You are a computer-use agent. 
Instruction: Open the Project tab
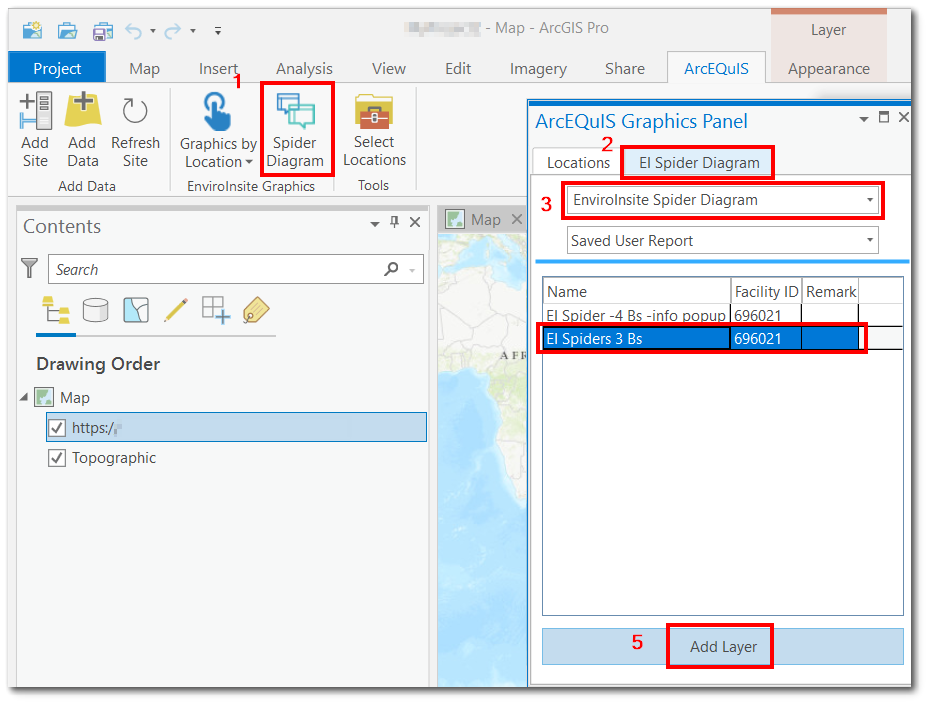coord(57,69)
